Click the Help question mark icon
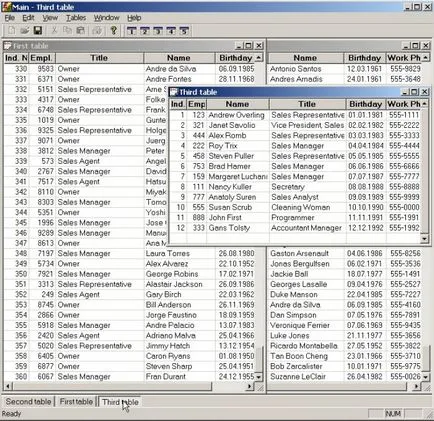Image resolution: width=434 pixels, height=421 pixels. 114,31
